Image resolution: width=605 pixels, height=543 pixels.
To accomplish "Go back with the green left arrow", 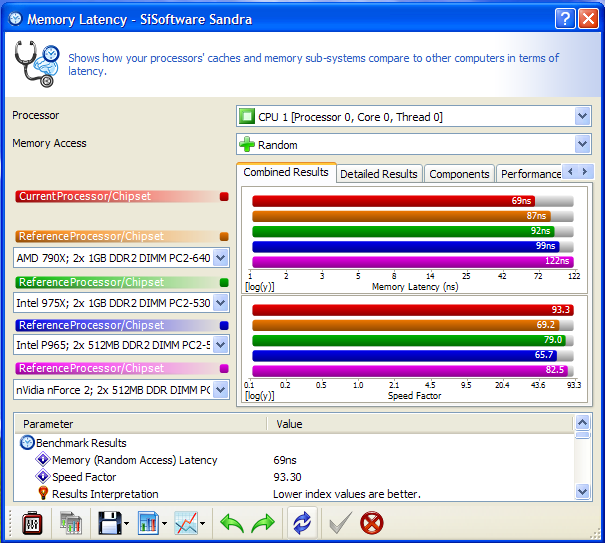I will pyautogui.click(x=232, y=524).
